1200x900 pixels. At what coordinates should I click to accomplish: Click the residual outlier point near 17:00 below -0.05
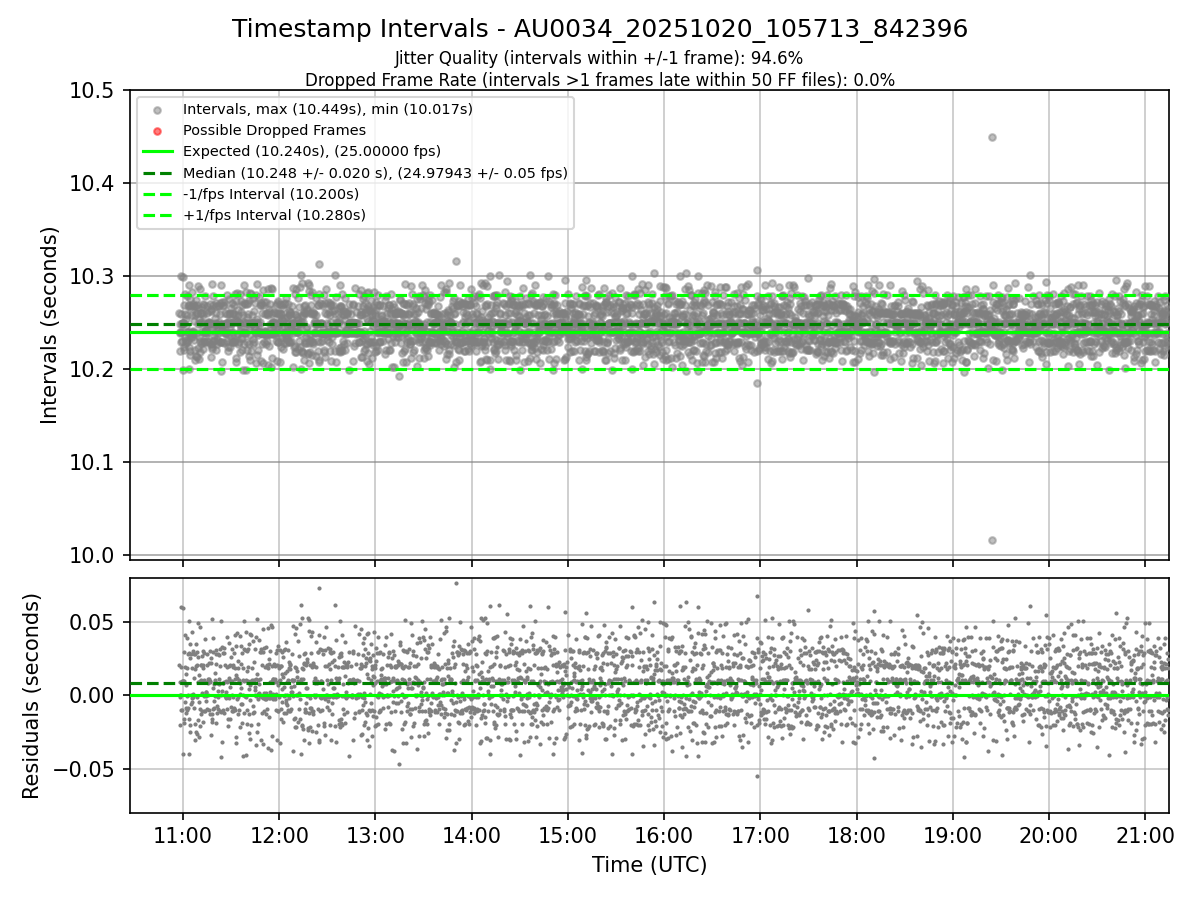(x=757, y=776)
